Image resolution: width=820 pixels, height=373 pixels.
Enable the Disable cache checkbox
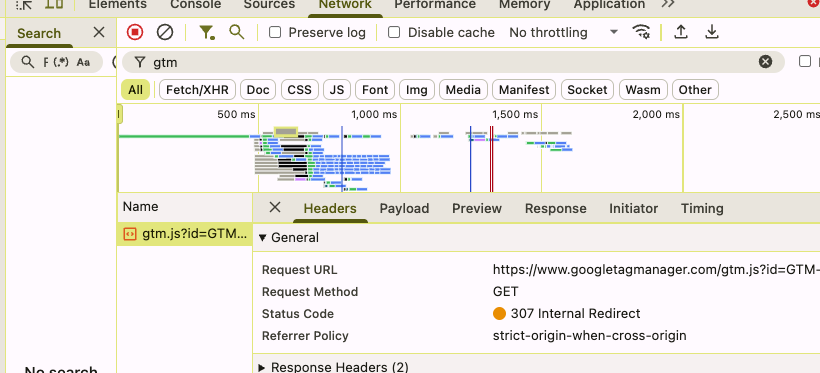click(x=394, y=32)
